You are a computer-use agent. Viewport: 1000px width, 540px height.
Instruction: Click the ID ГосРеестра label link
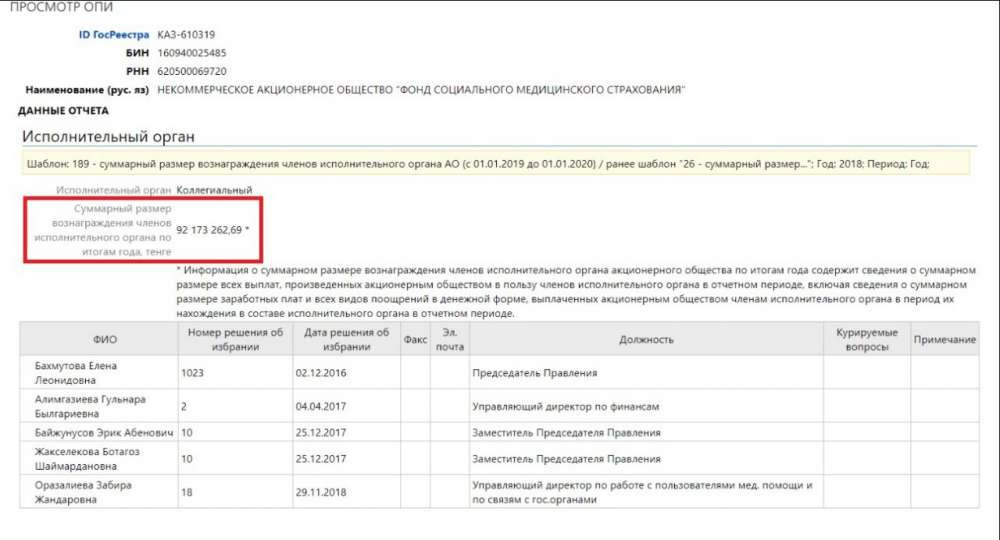pyautogui.click(x=113, y=34)
